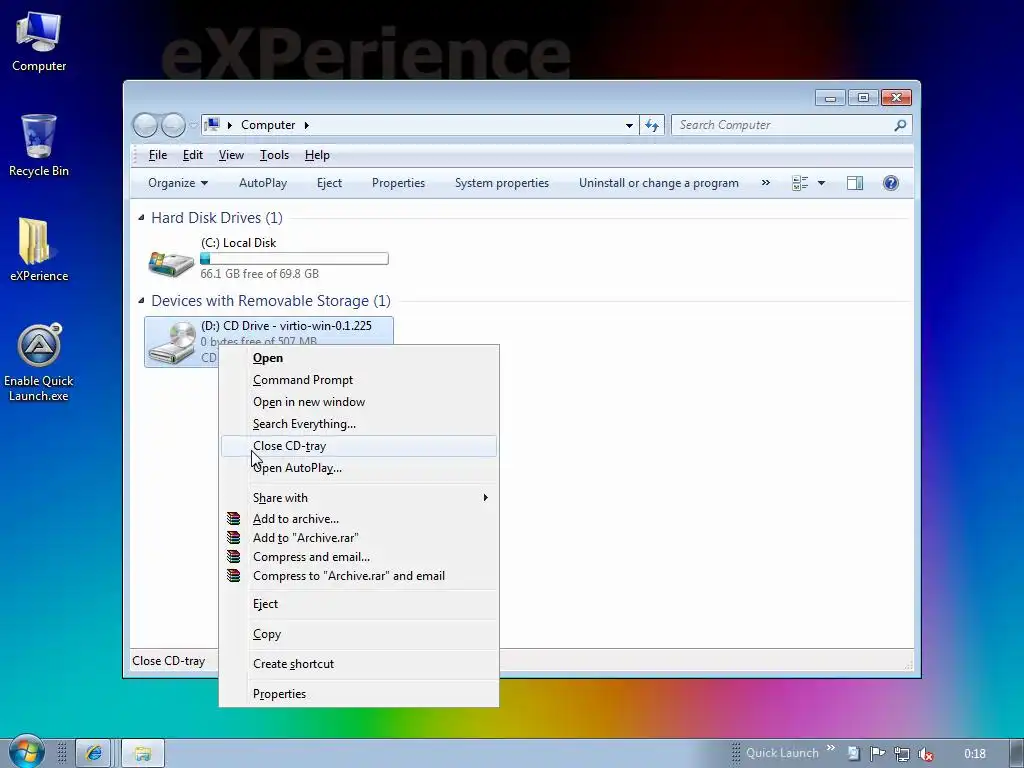Click the taskbar clock showing 0:18
Viewport: 1024px width, 768px height.
click(974, 754)
